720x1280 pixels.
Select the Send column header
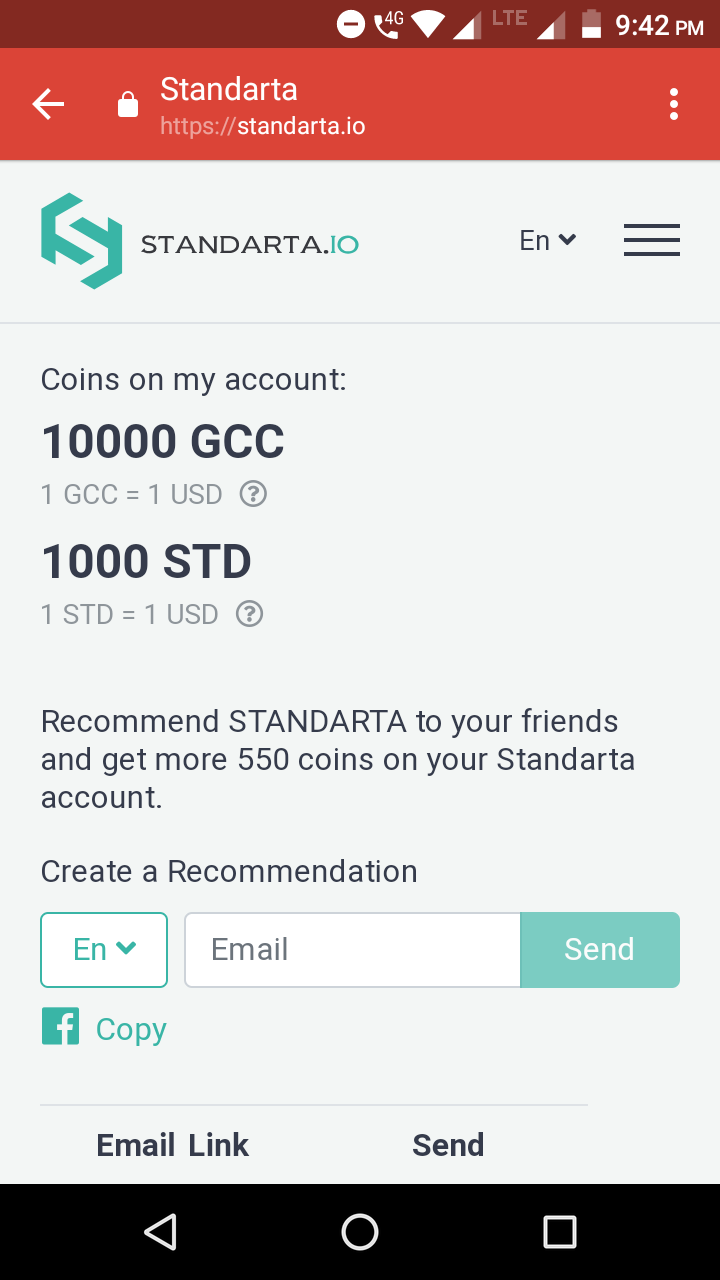coord(448,1145)
